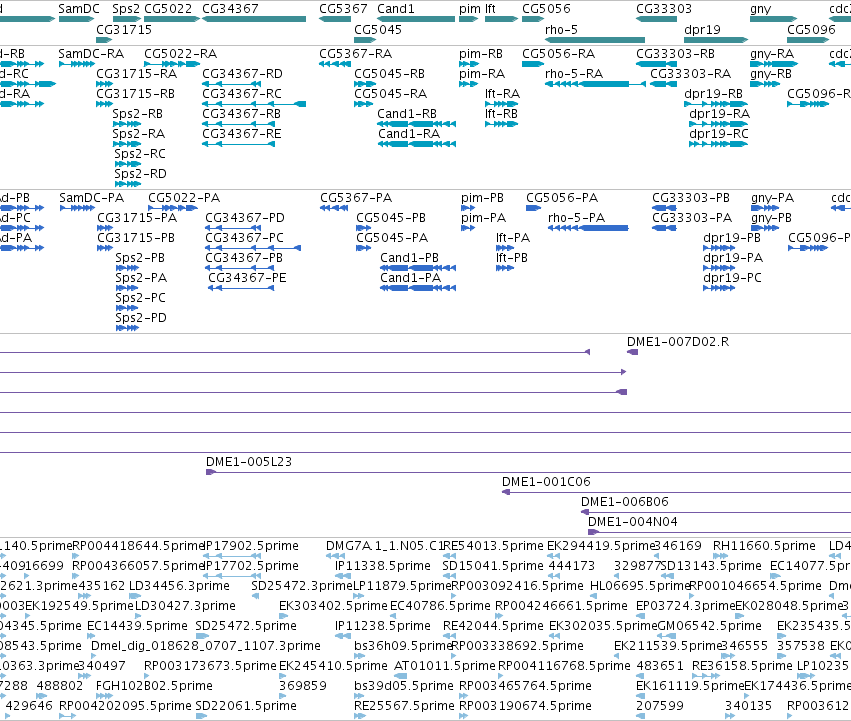Screen dimensions: 851x721
Task: Select EST HL06695.5prime
Action: [639, 586]
